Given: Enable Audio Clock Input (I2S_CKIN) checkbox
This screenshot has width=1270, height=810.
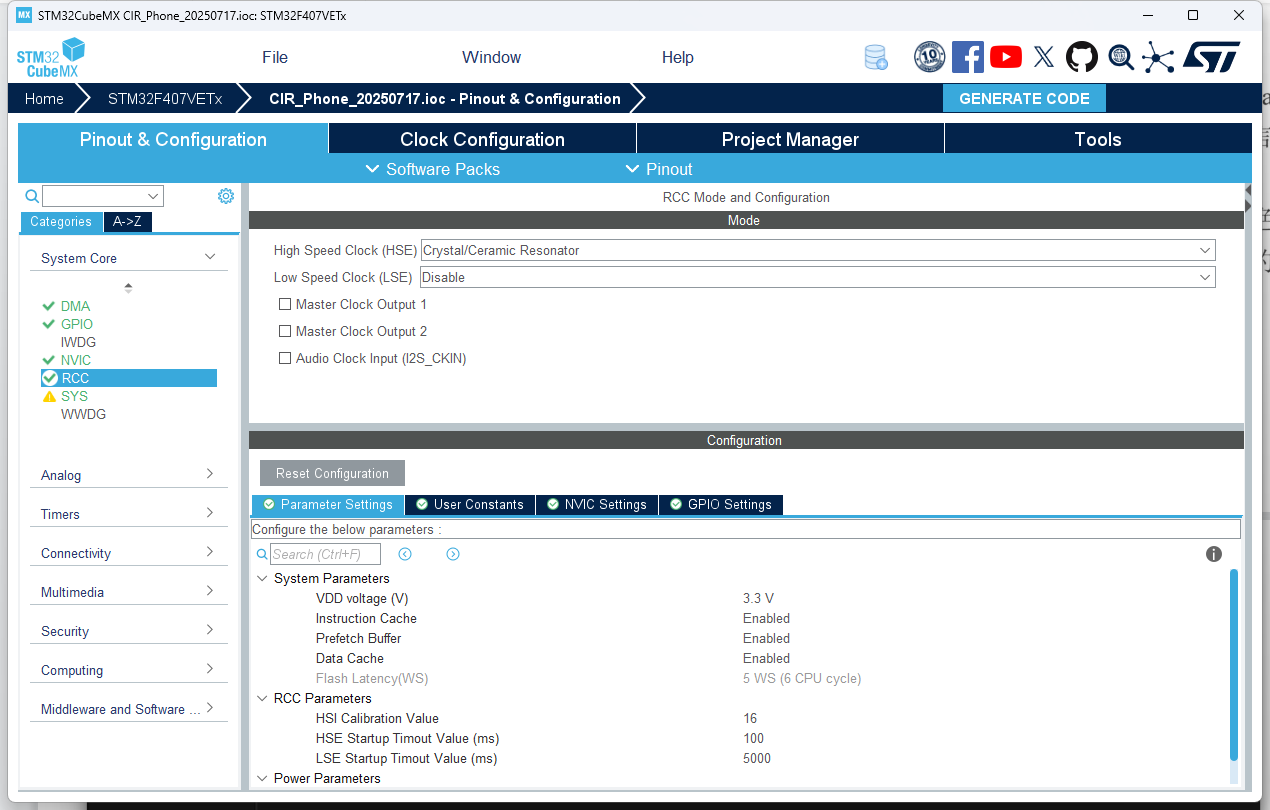Looking at the screenshot, I should click(285, 358).
